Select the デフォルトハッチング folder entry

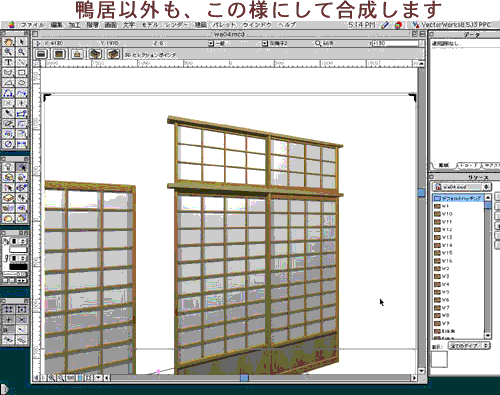click(x=459, y=198)
